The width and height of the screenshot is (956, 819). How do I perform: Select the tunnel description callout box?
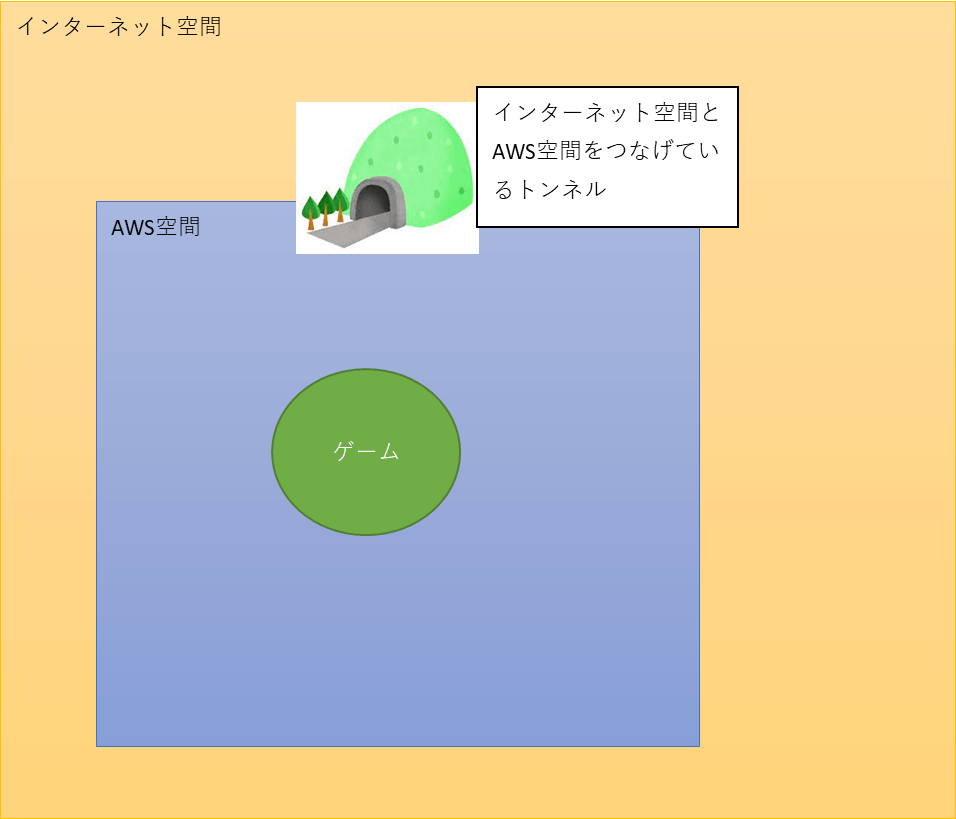[607, 157]
